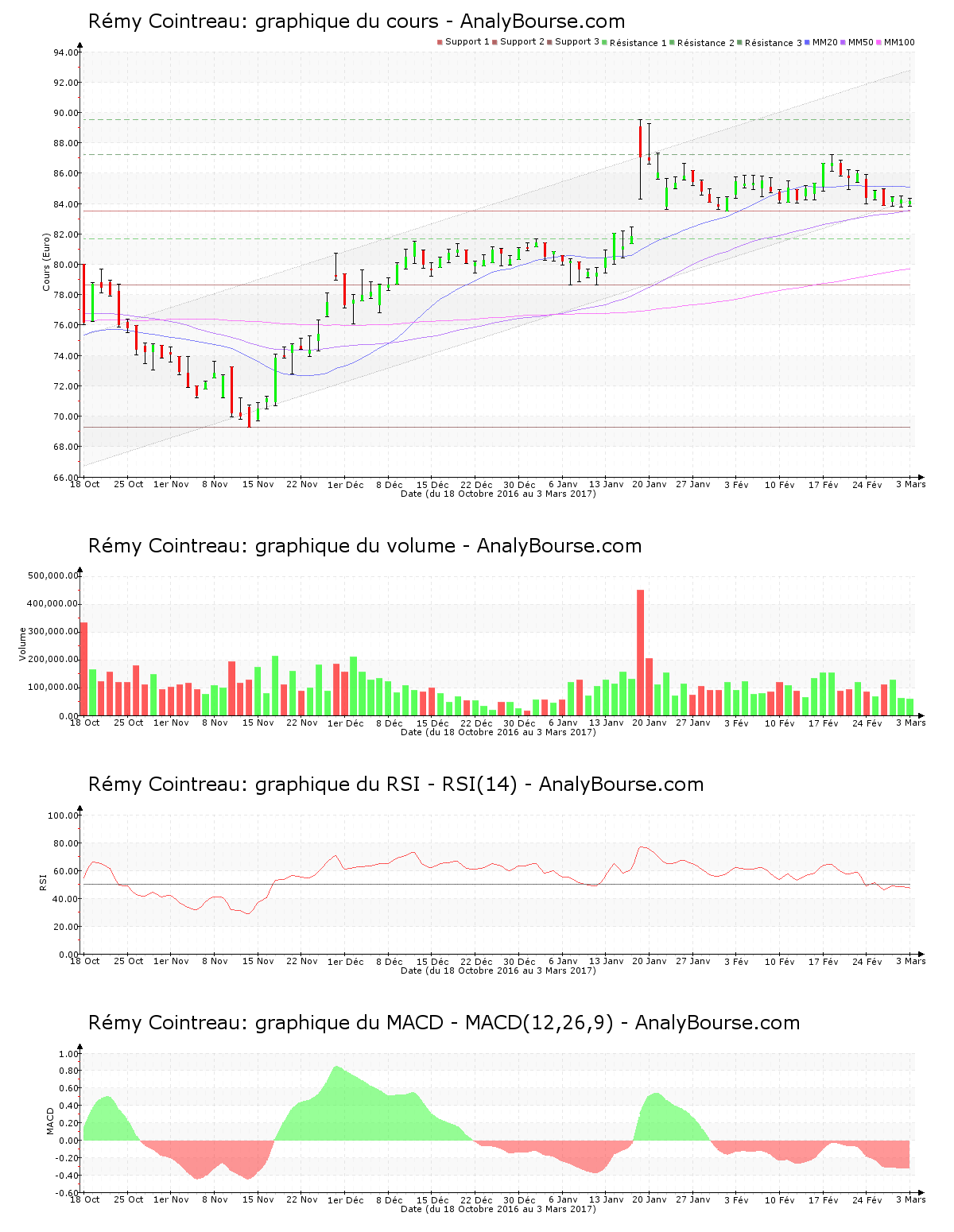
Task: Click the 100,000.00 tick on volume chart
Action: [x=52, y=688]
